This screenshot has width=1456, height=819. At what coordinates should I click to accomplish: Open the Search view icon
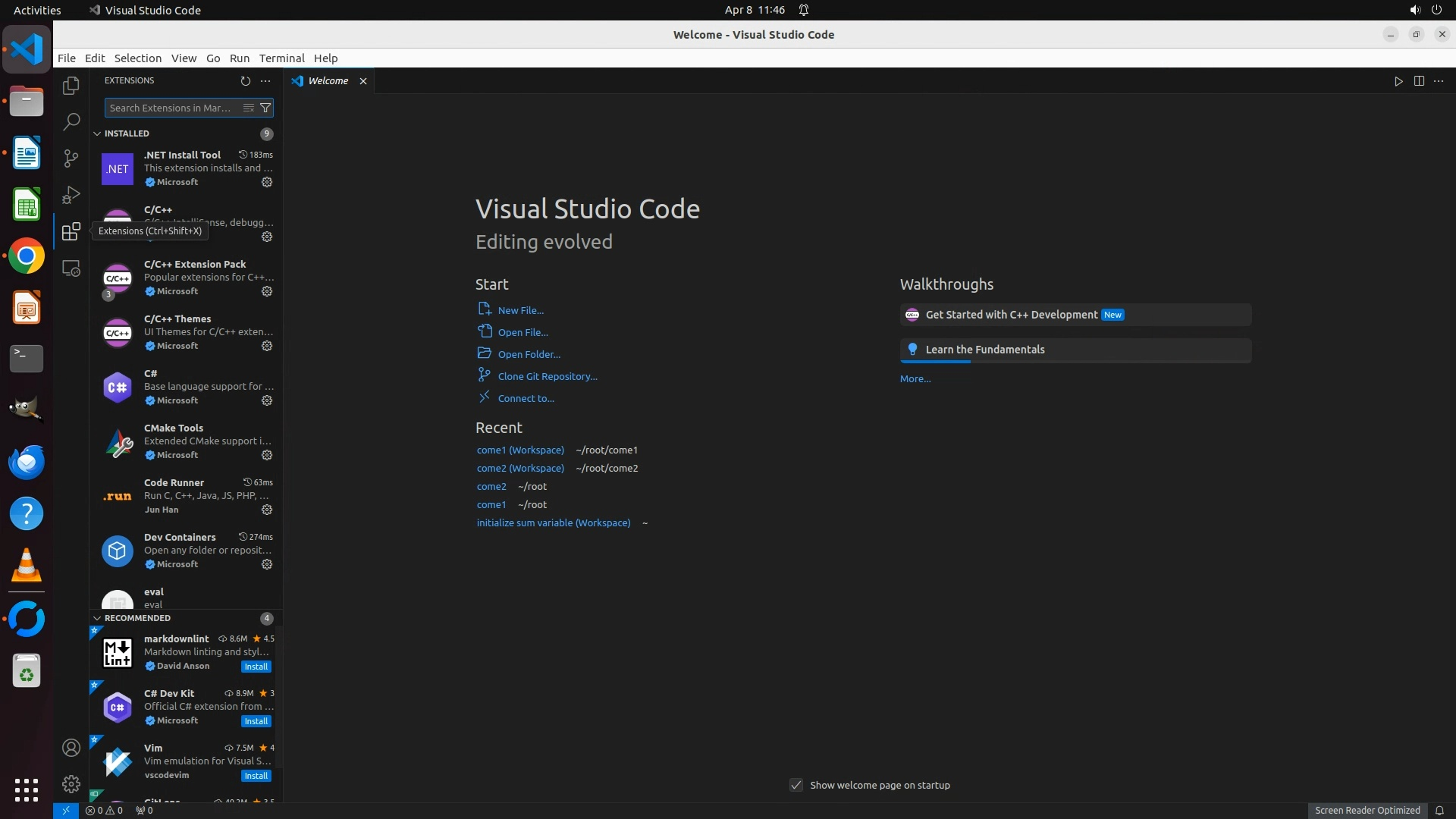[71, 121]
